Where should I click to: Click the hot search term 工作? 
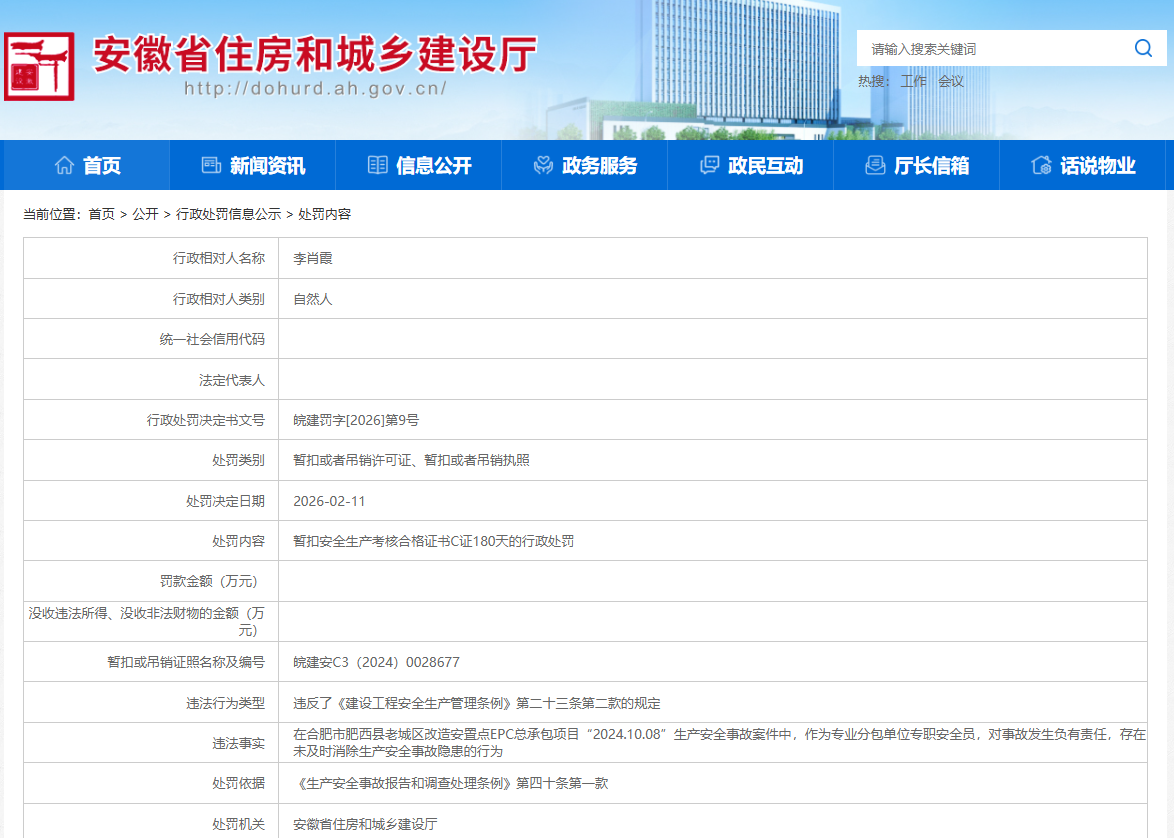[913, 81]
